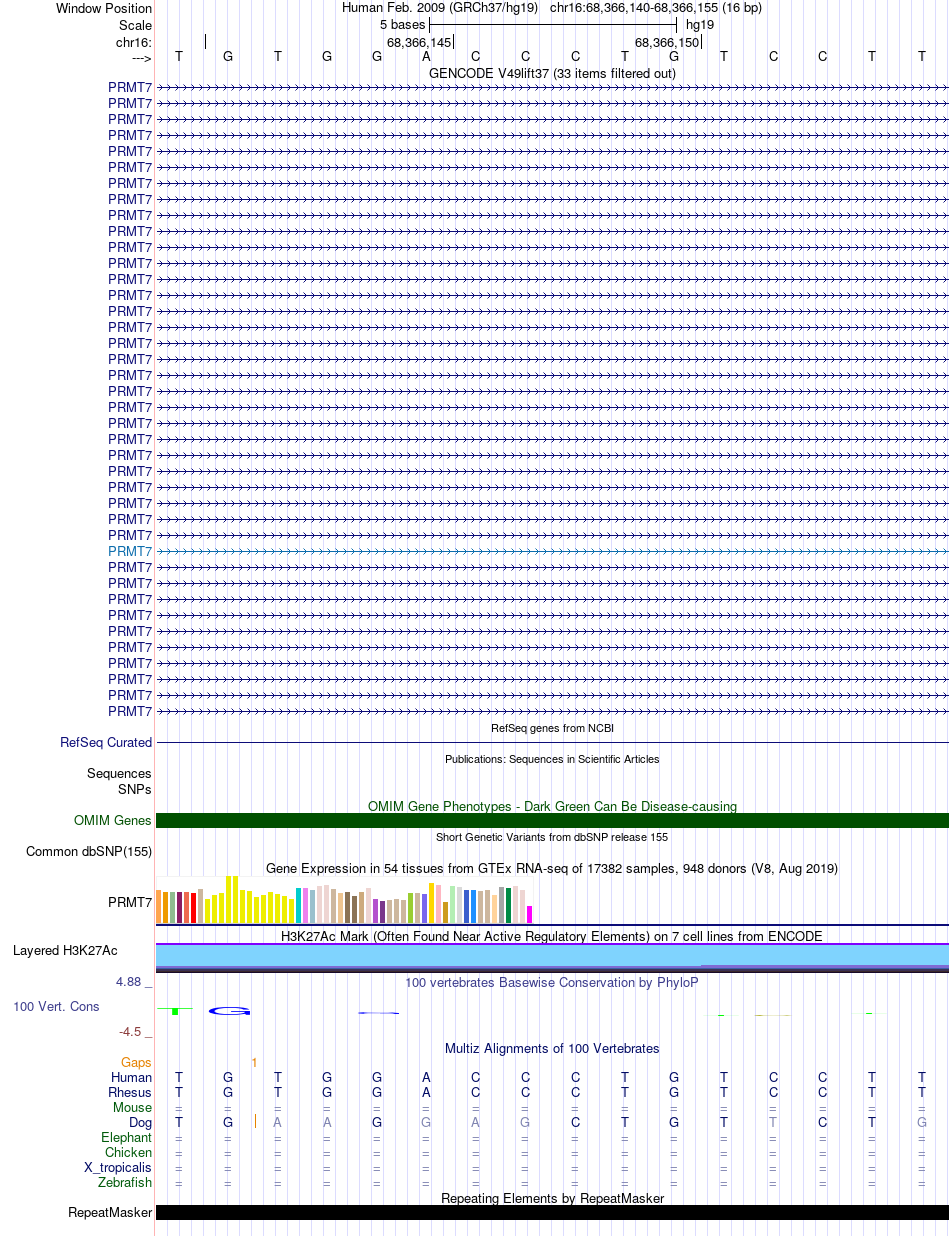The height and width of the screenshot is (1236, 950).
Task: Click the Layered H3K27Ac label
Action: point(65,950)
